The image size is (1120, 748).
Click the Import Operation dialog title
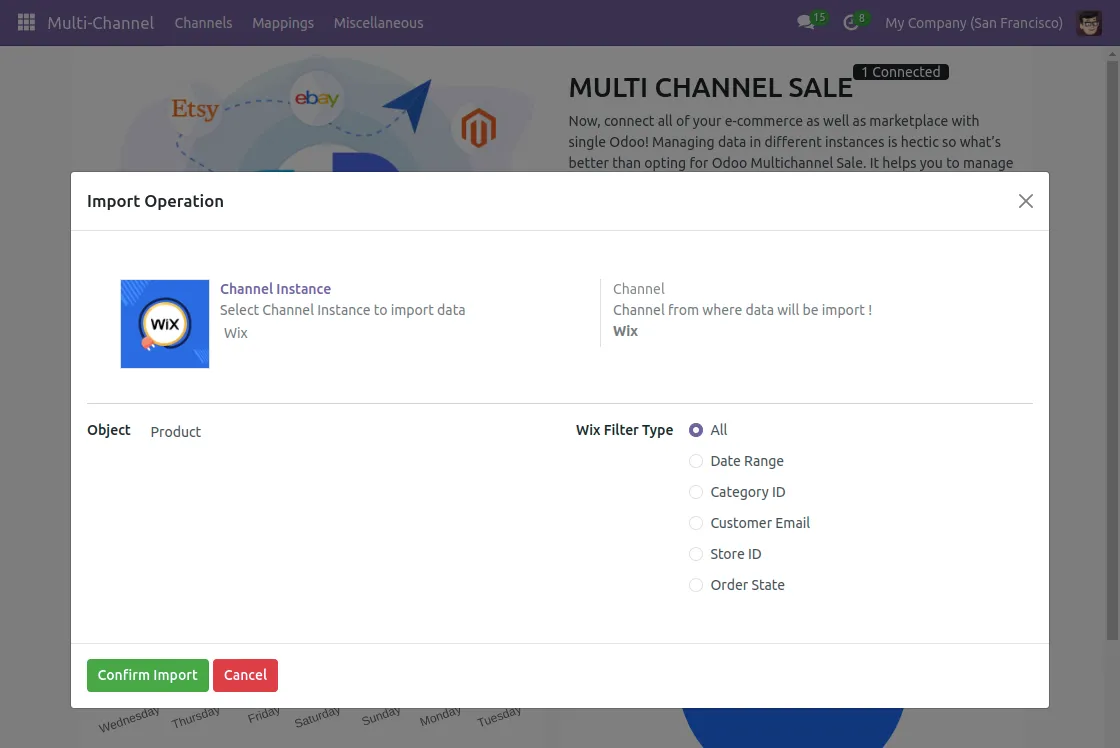(155, 201)
